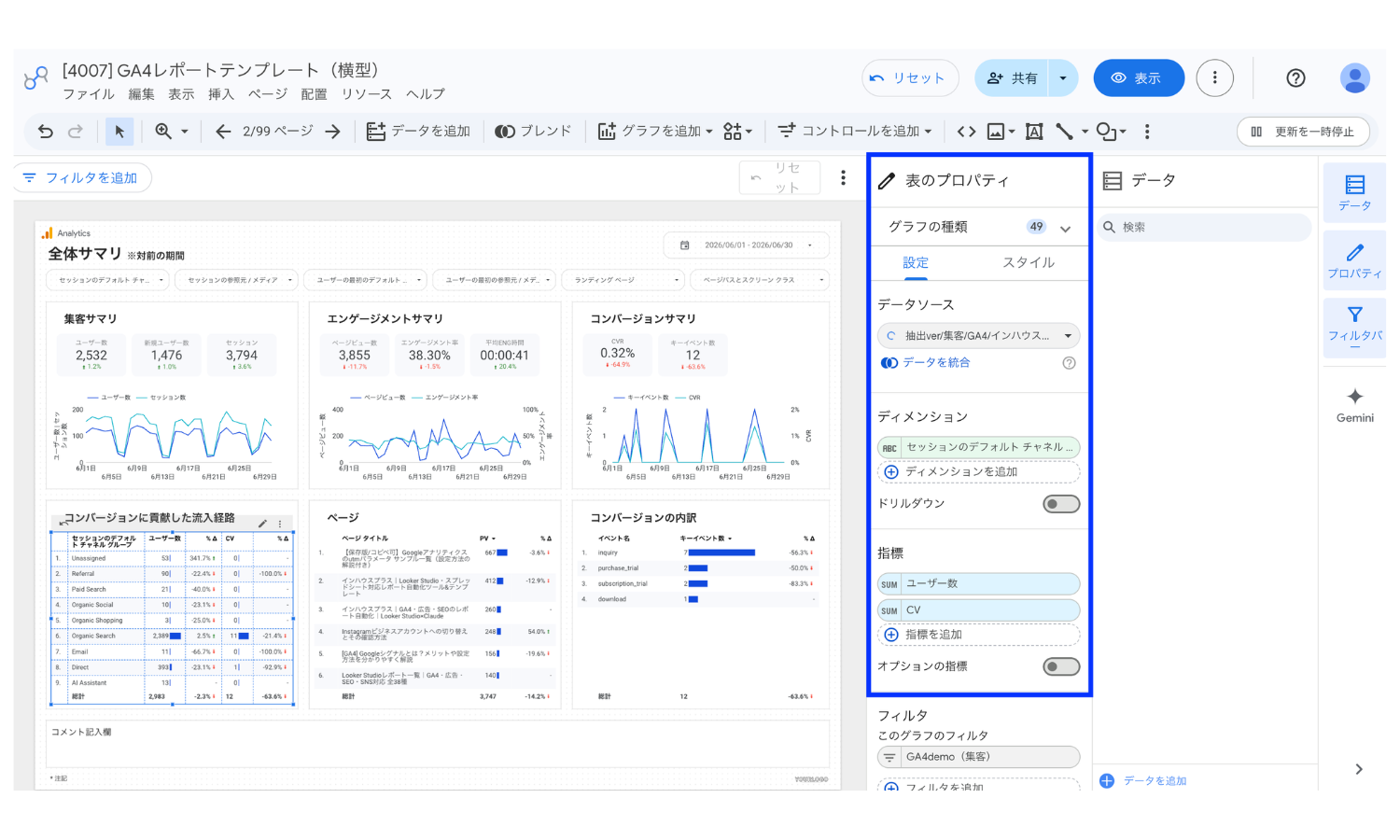The image size is (1400, 840).
Task: Activate the selection pointer tool
Action: pyautogui.click(x=119, y=132)
